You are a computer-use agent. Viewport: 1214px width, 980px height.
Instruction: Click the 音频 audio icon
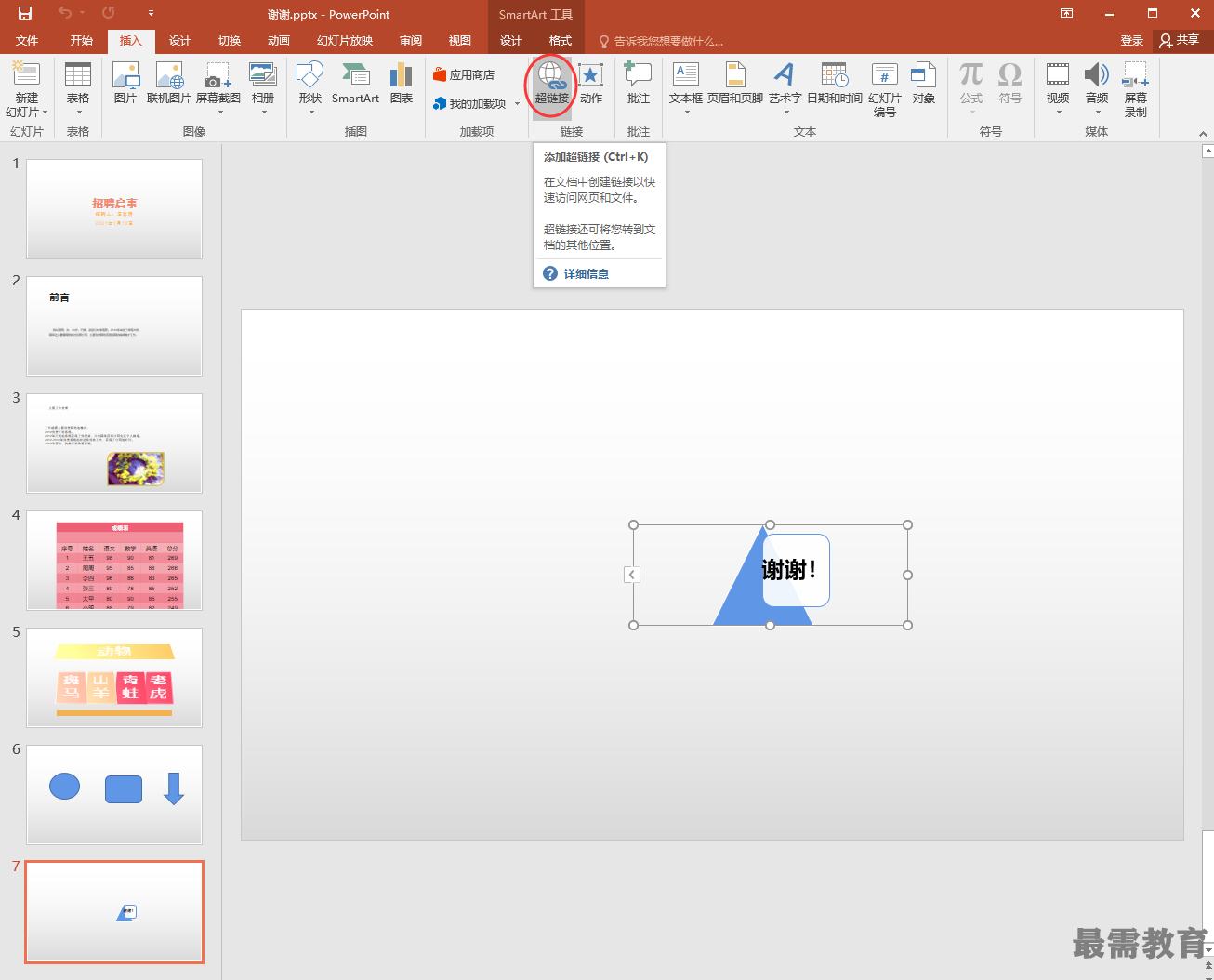[x=1097, y=74]
